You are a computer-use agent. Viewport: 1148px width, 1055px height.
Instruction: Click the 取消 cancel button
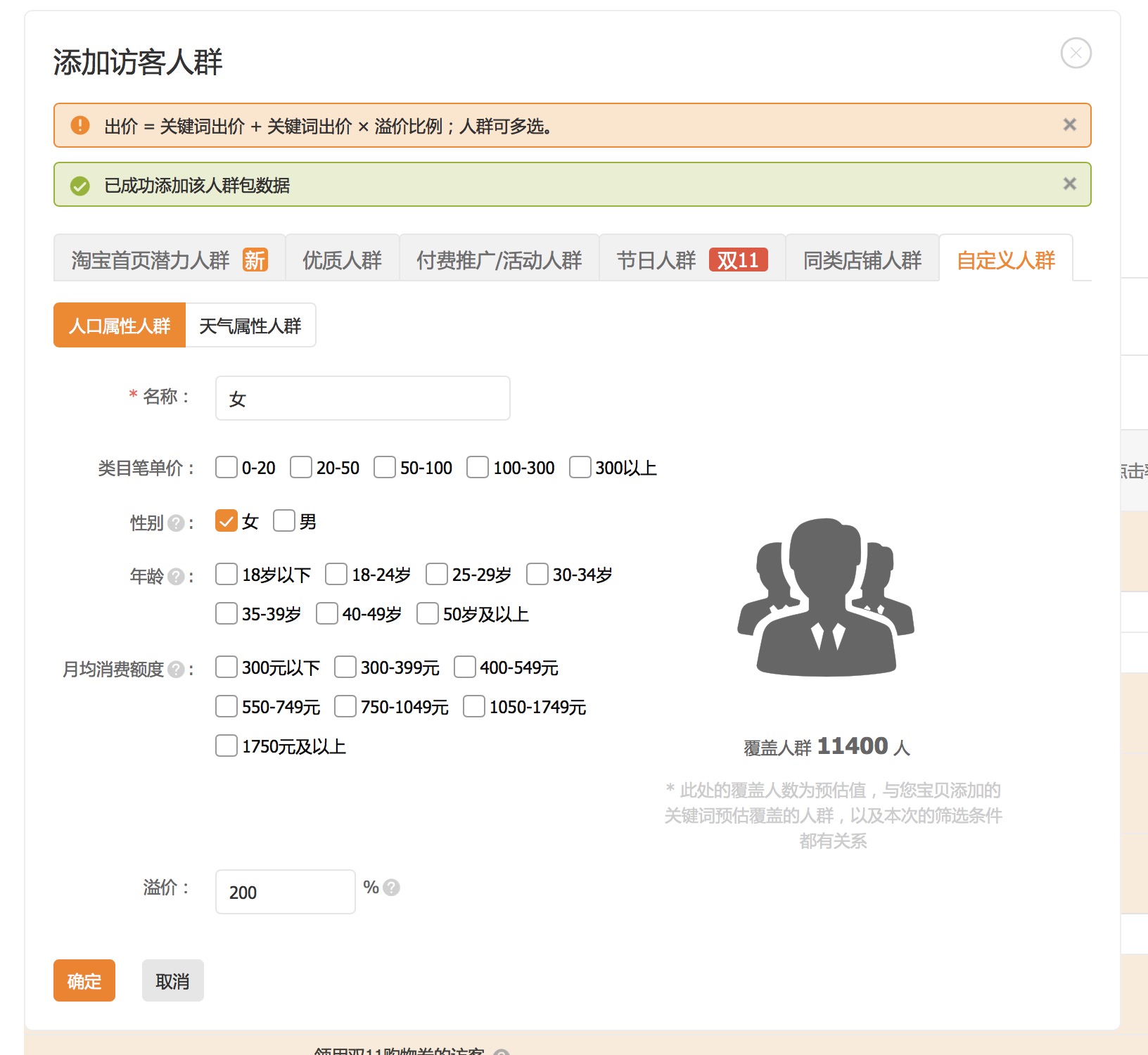point(172,980)
